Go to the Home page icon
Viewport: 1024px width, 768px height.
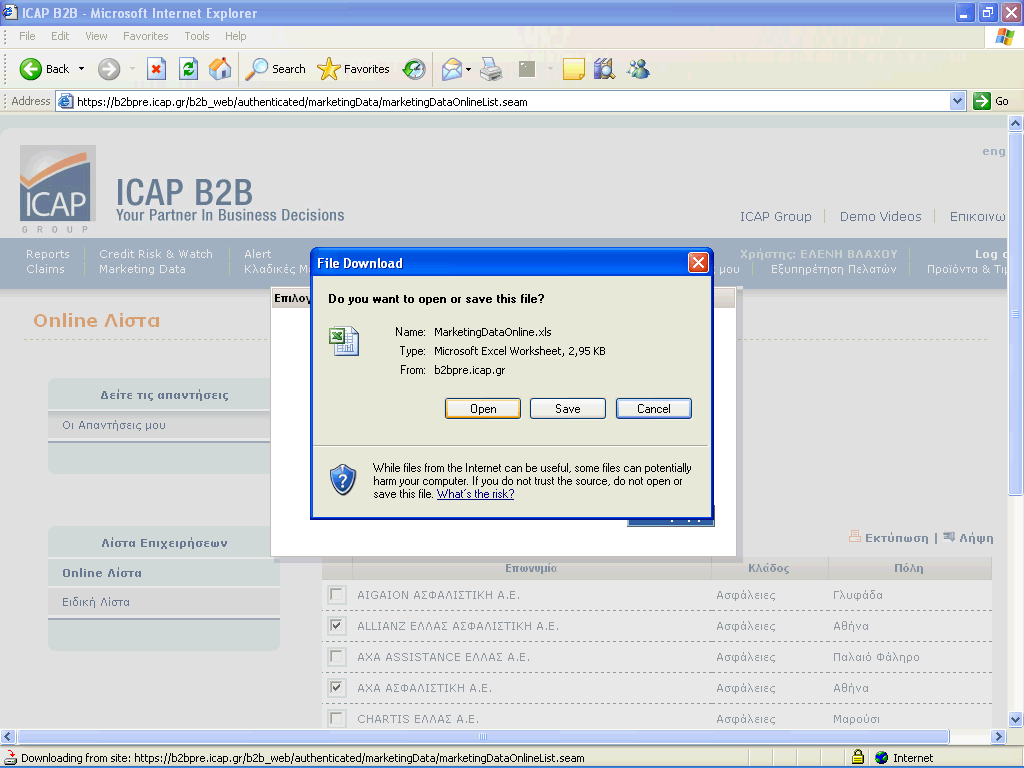(x=220, y=69)
